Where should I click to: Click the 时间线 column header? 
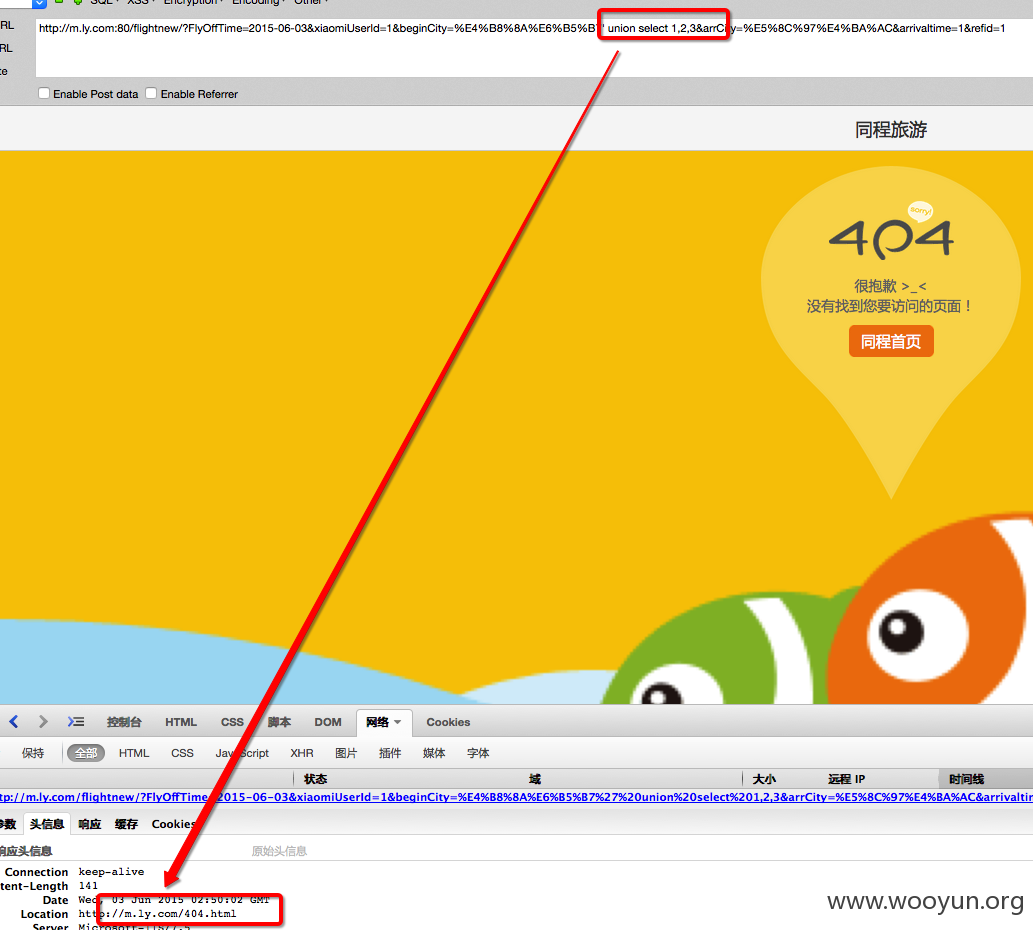tap(966, 779)
